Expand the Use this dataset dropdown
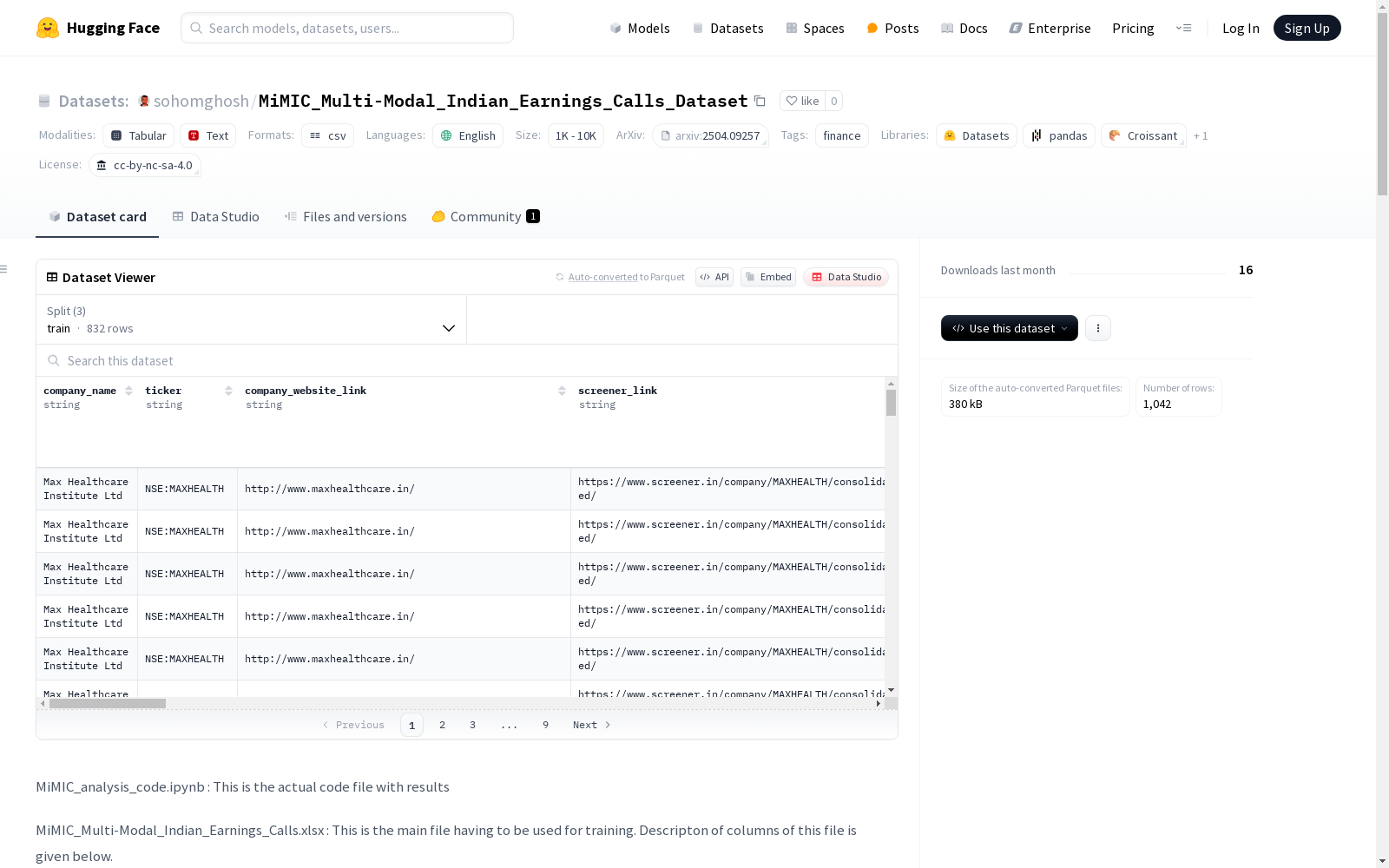1389x868 pixels. [1010, 328]
